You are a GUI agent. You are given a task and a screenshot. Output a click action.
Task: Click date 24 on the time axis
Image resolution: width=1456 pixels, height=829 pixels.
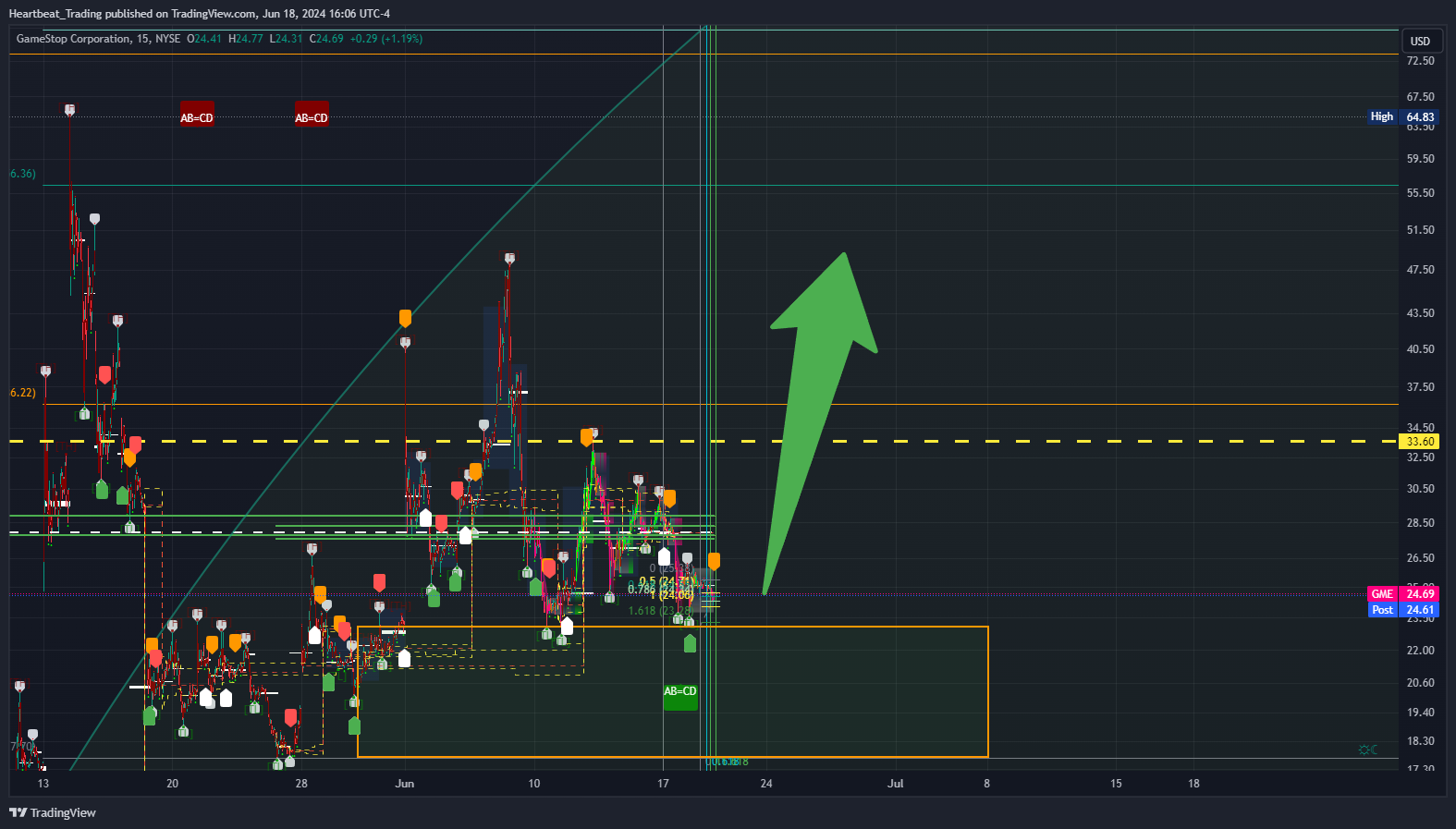point(766,784)
